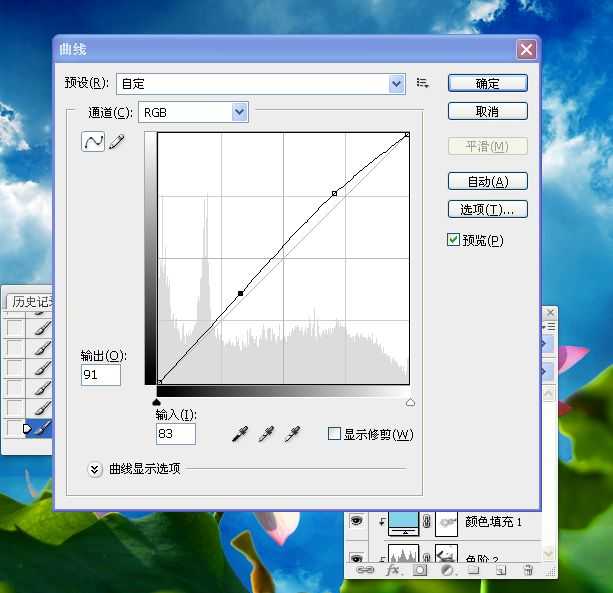This screenshot has width=613, height=593.
Task: Set history brush source on last state
Action: (15, 428)
